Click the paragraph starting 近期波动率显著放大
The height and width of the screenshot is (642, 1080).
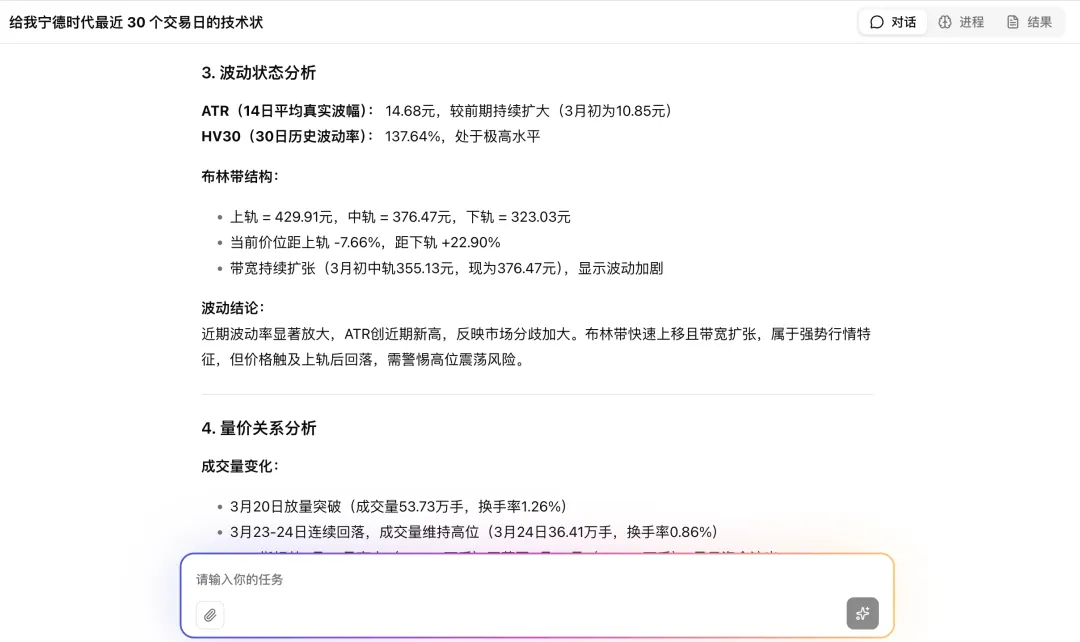[x=536, y=346]
